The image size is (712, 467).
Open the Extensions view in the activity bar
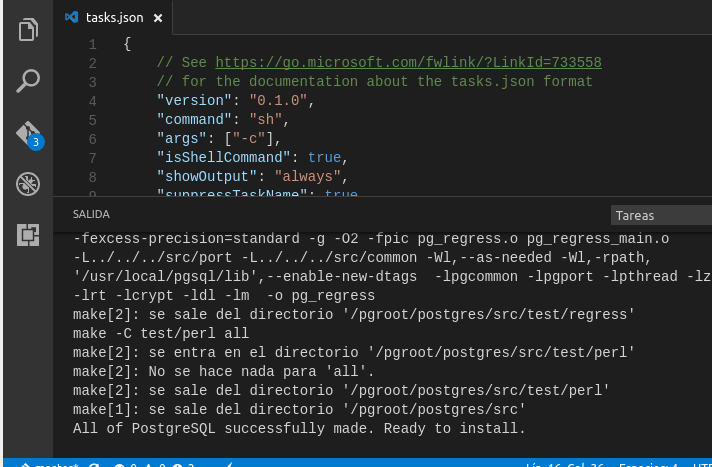click(27, 235)
